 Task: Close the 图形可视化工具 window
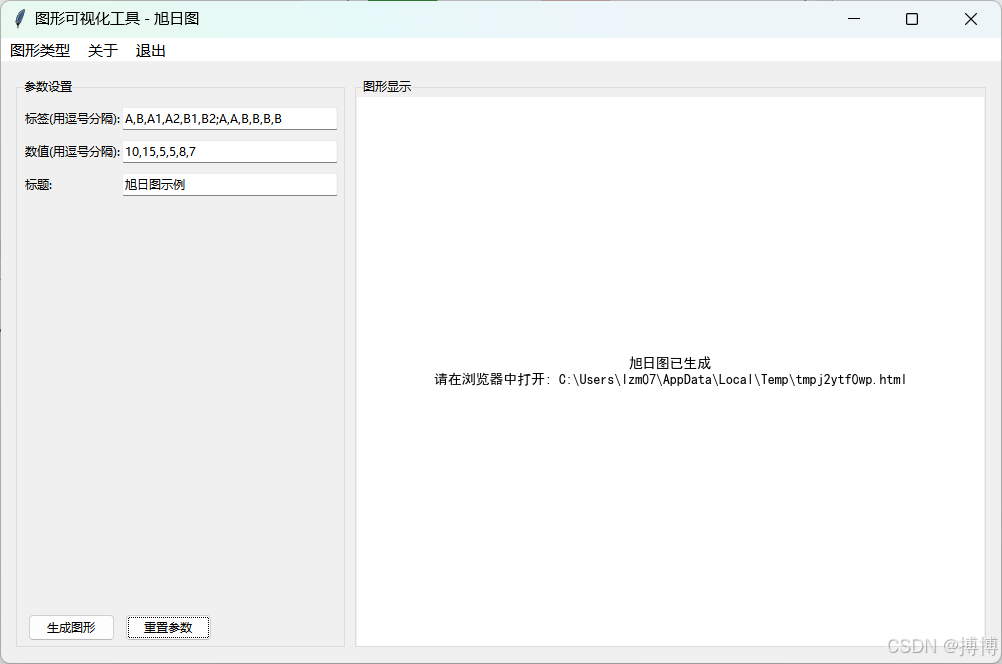[971, 19]
